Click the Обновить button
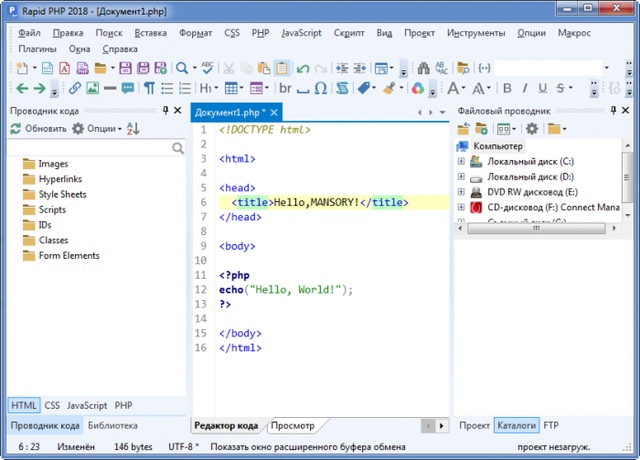Image resolution: width=640 pixels, height=460 pixels. click(38, 129)
